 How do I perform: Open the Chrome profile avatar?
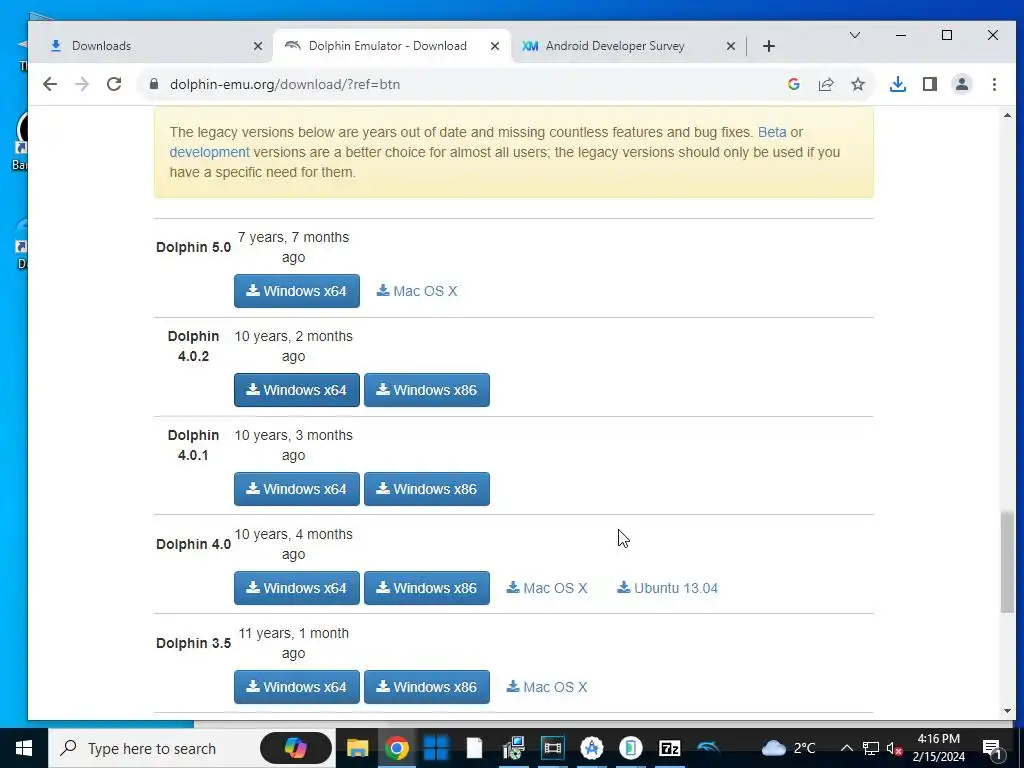961,84
